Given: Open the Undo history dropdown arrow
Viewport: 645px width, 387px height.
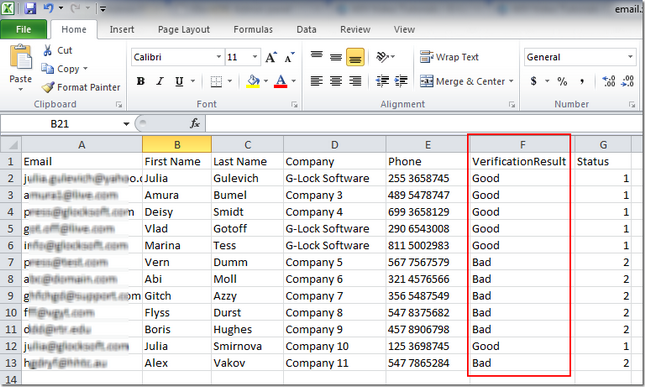Looking at the screenshot, I should tap(61, 8).
